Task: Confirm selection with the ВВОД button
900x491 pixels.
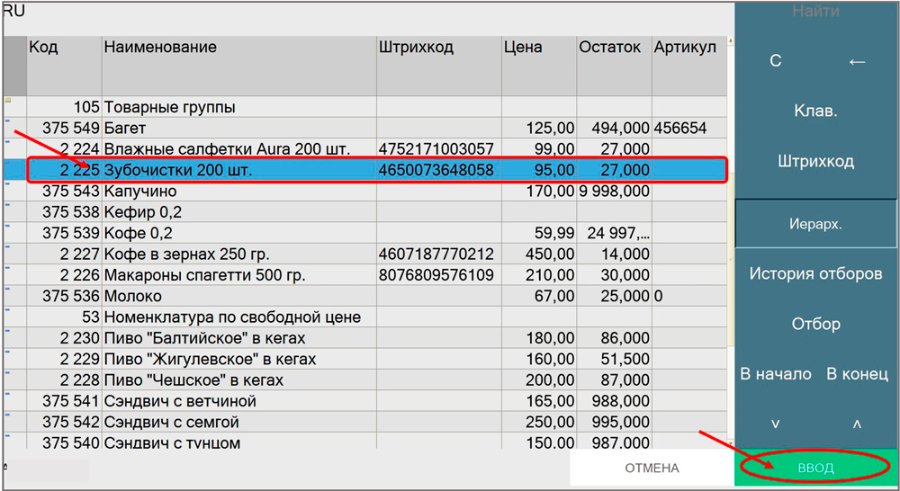Action: [x=816, y=468]
